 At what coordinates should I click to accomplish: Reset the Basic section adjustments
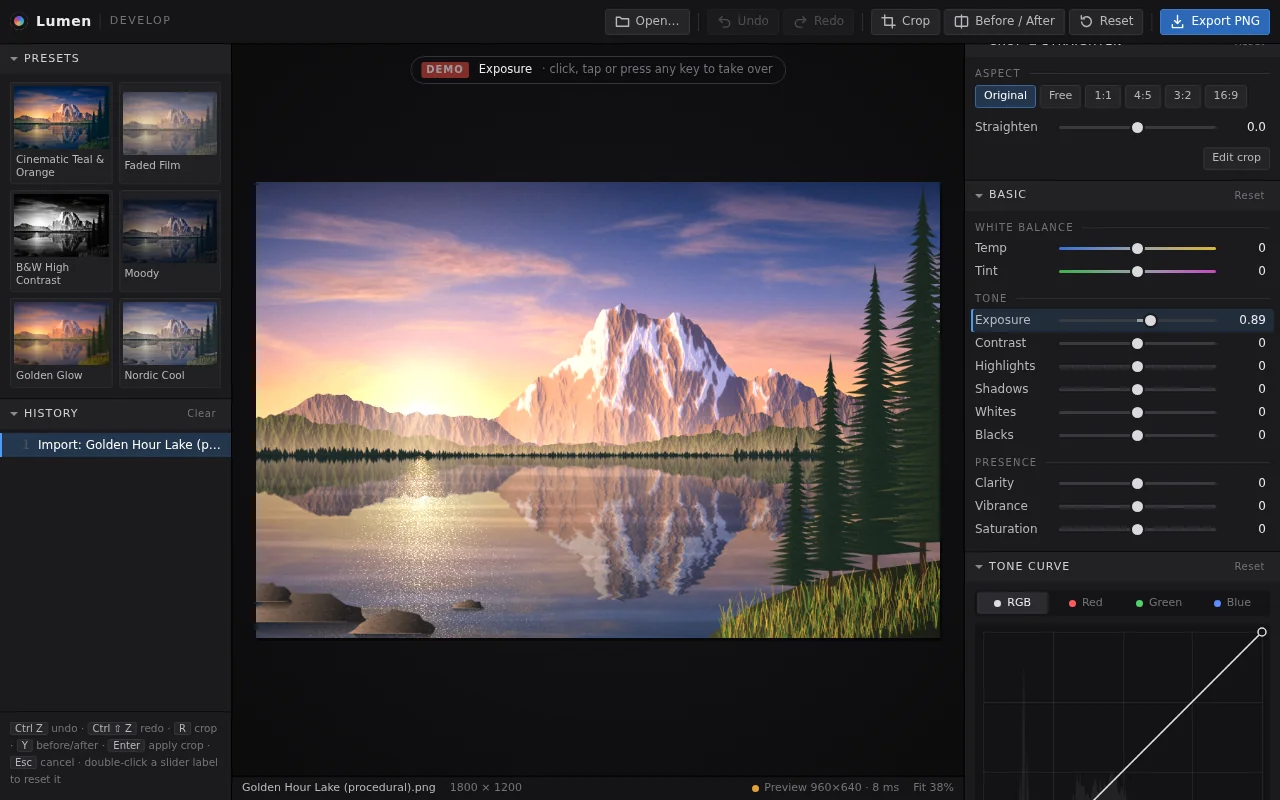pyautogui.click(x=1249, y=196)
